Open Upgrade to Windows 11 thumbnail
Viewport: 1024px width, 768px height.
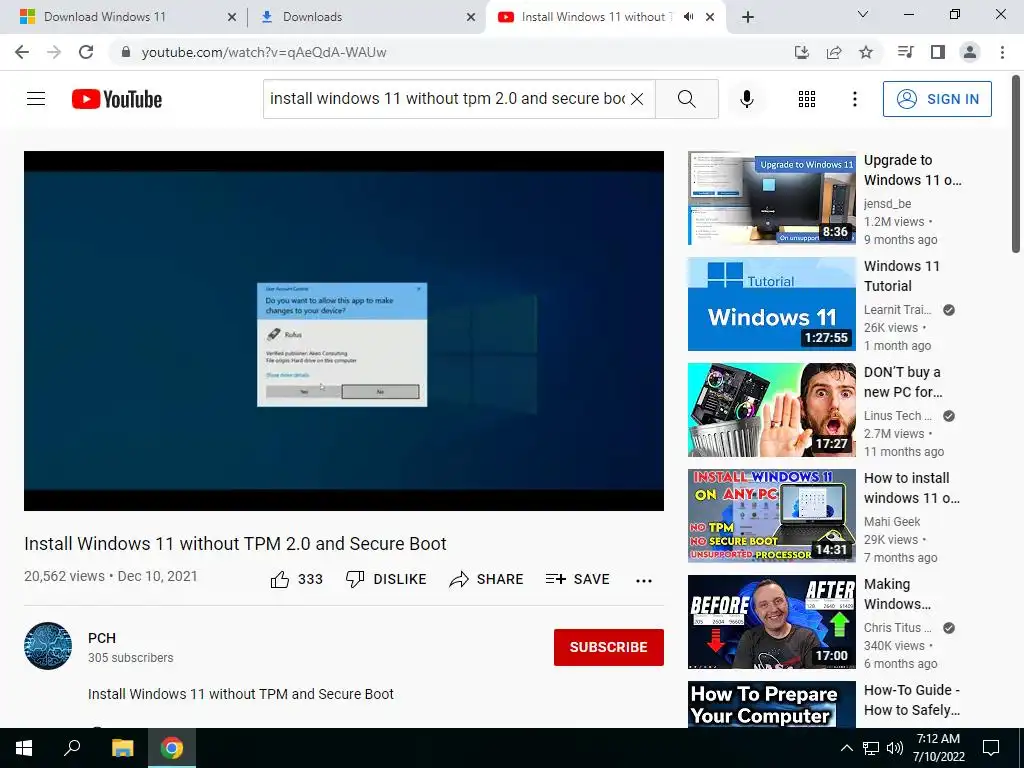[x=771, y=198]
